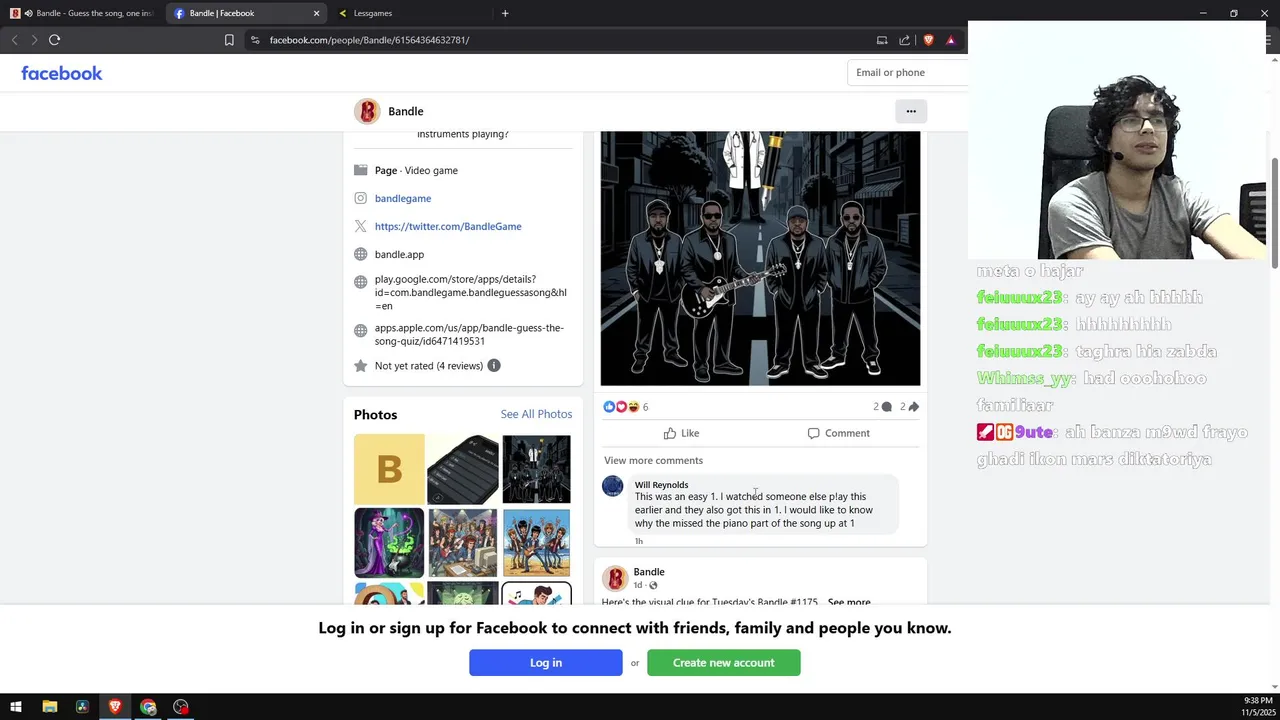This screenshot has width=1280, height=720.
Task: Click the comments count icon
Action: (882, 407)
